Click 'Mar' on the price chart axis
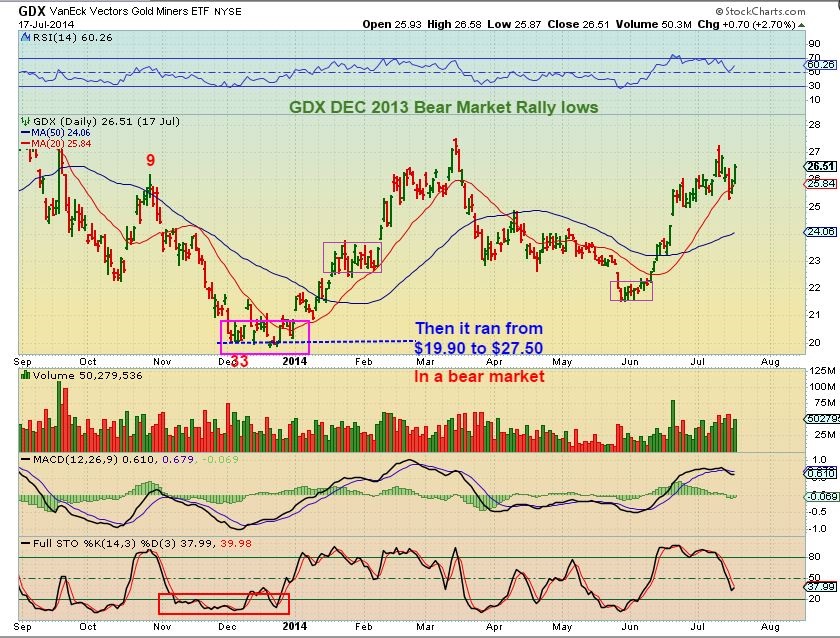Screen dimensions: 840x638 425,362
